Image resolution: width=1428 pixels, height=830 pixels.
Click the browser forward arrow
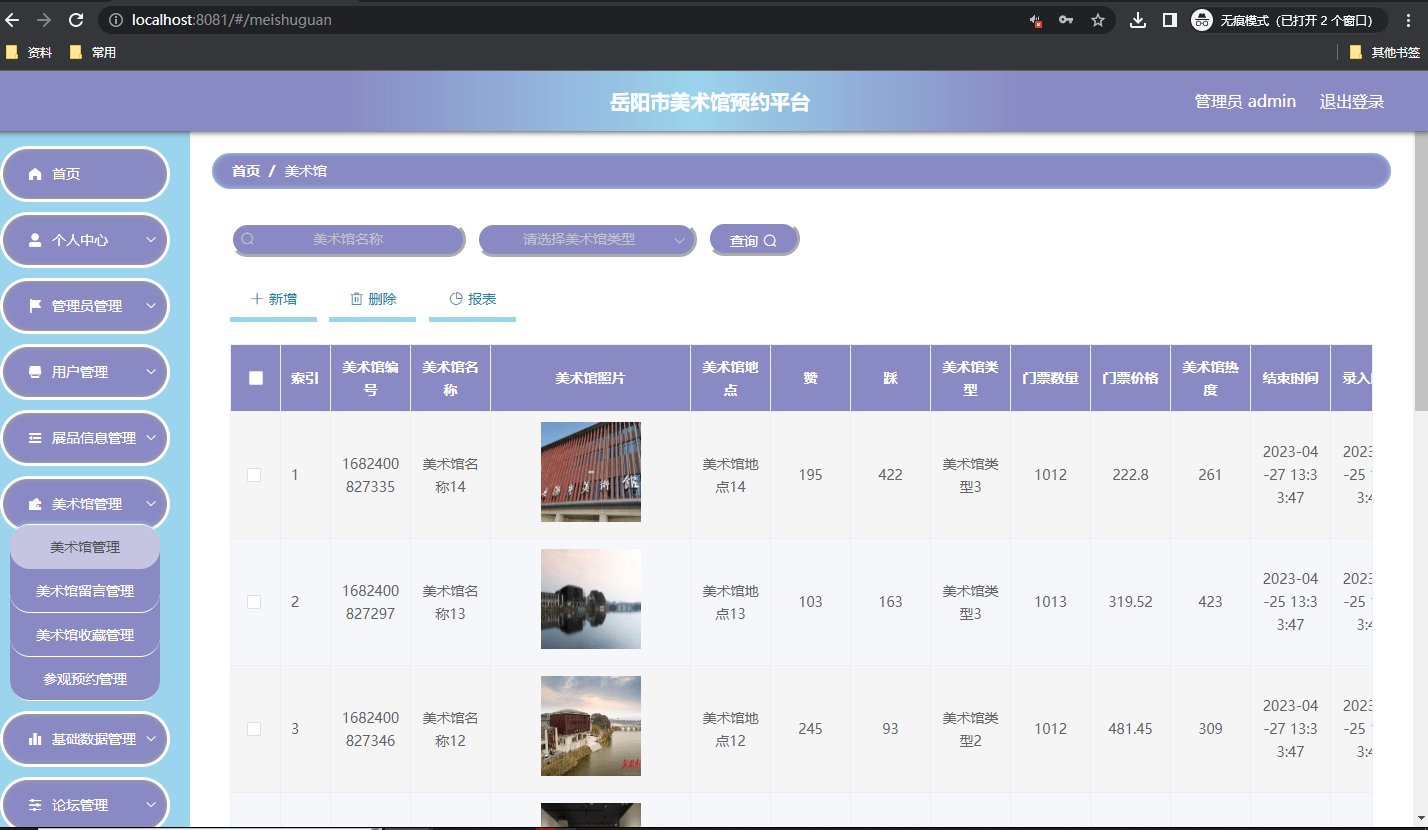[44, 20]
